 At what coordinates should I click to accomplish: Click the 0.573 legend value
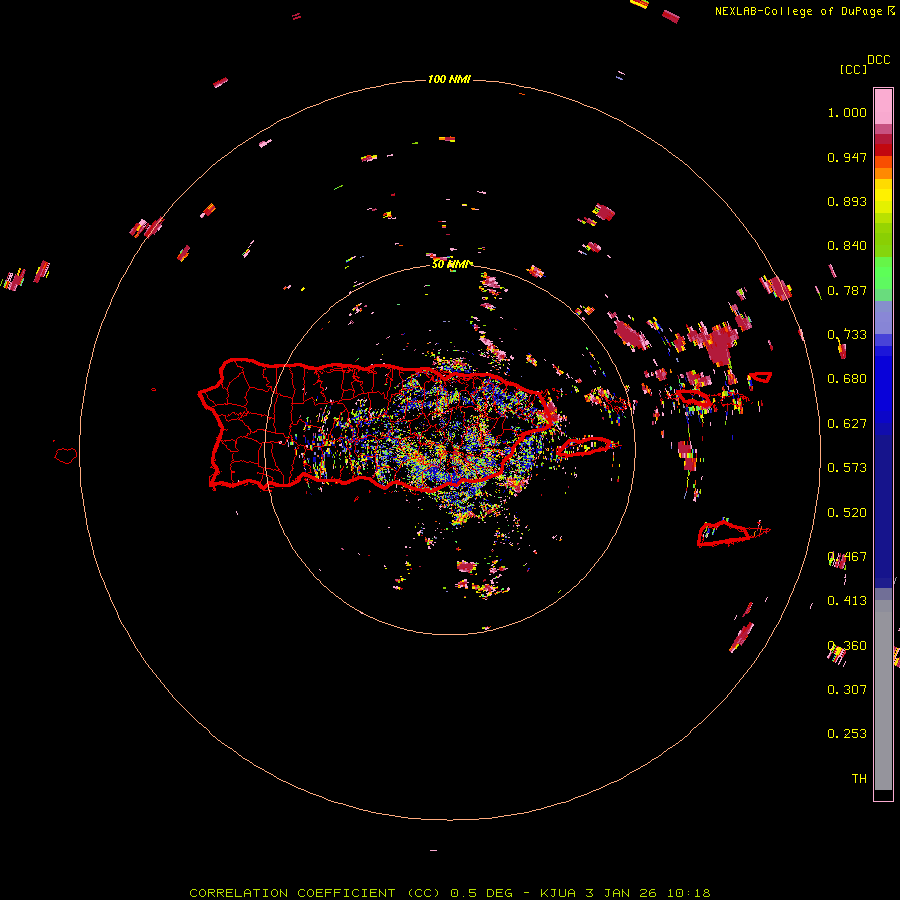coord(847,468)
